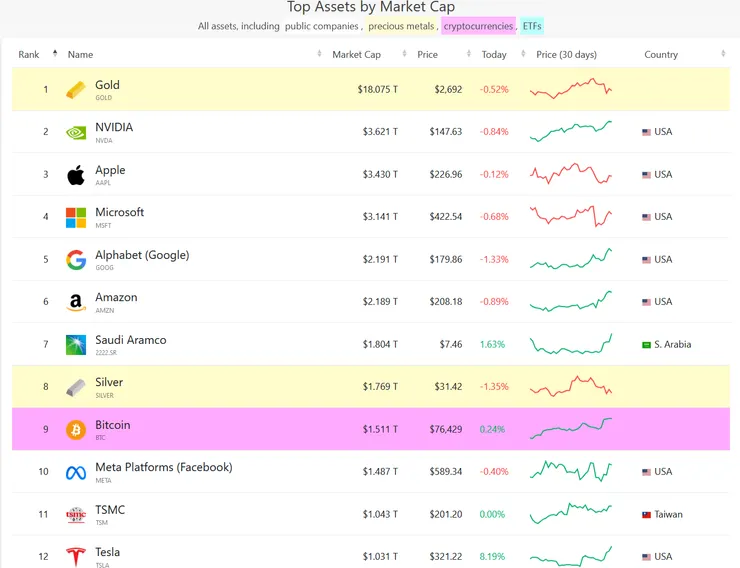Click the Amazon logo icon
Screen dimensions: 740x568
click(x=76, y=302)
